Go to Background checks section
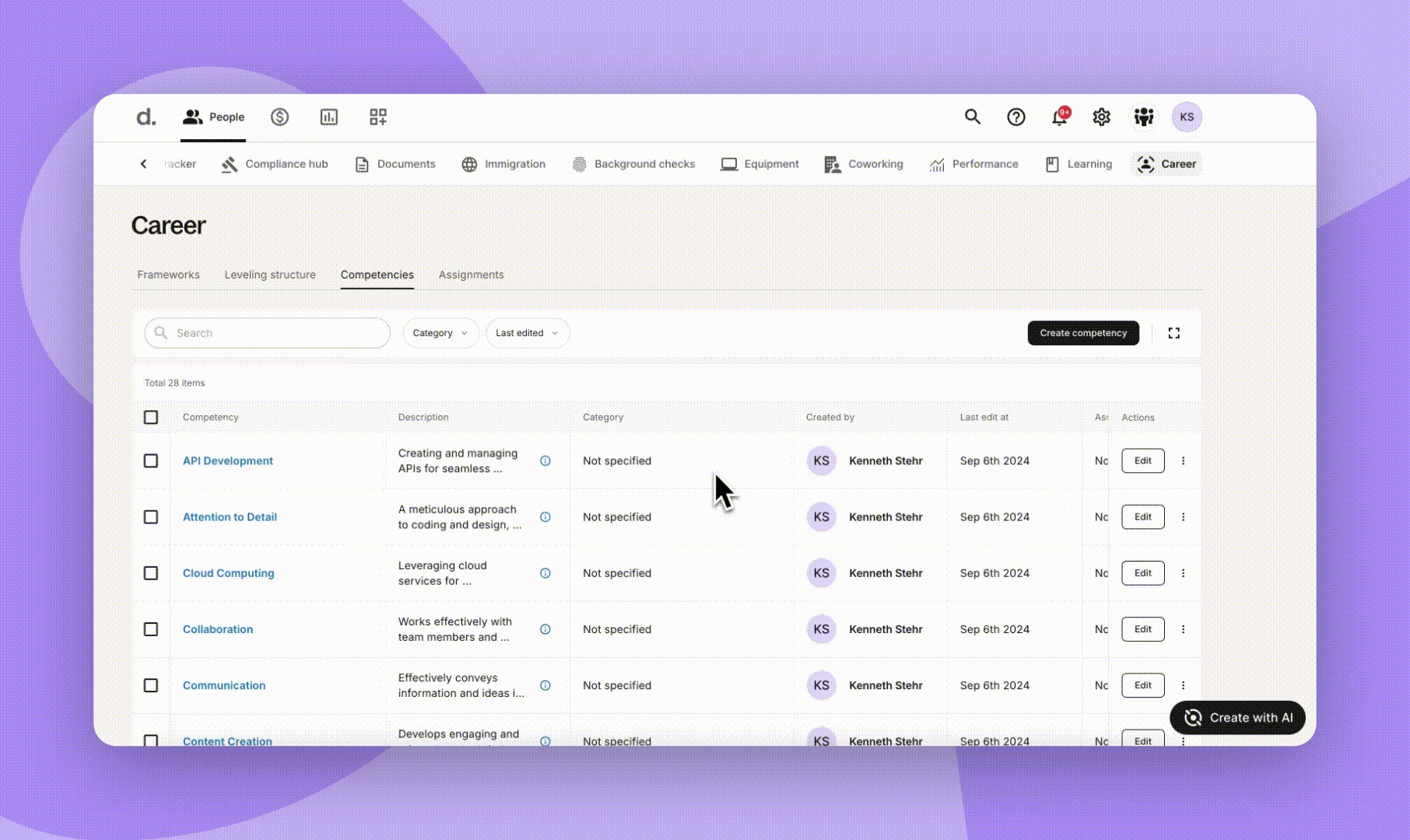 633,164
